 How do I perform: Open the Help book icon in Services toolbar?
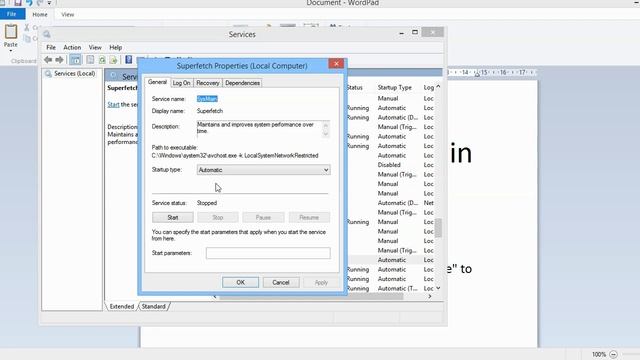(x=129, y=60)
